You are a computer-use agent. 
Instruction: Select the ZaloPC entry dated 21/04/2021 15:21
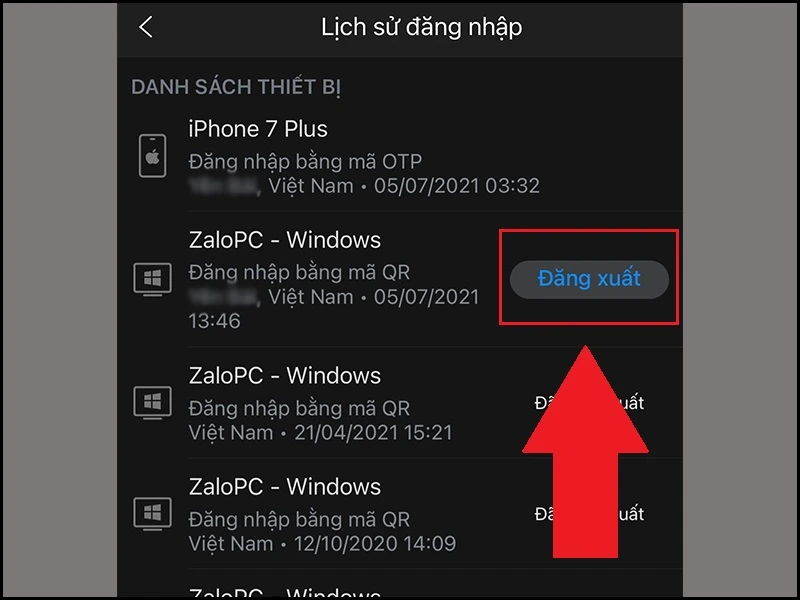tap(400, 403)
